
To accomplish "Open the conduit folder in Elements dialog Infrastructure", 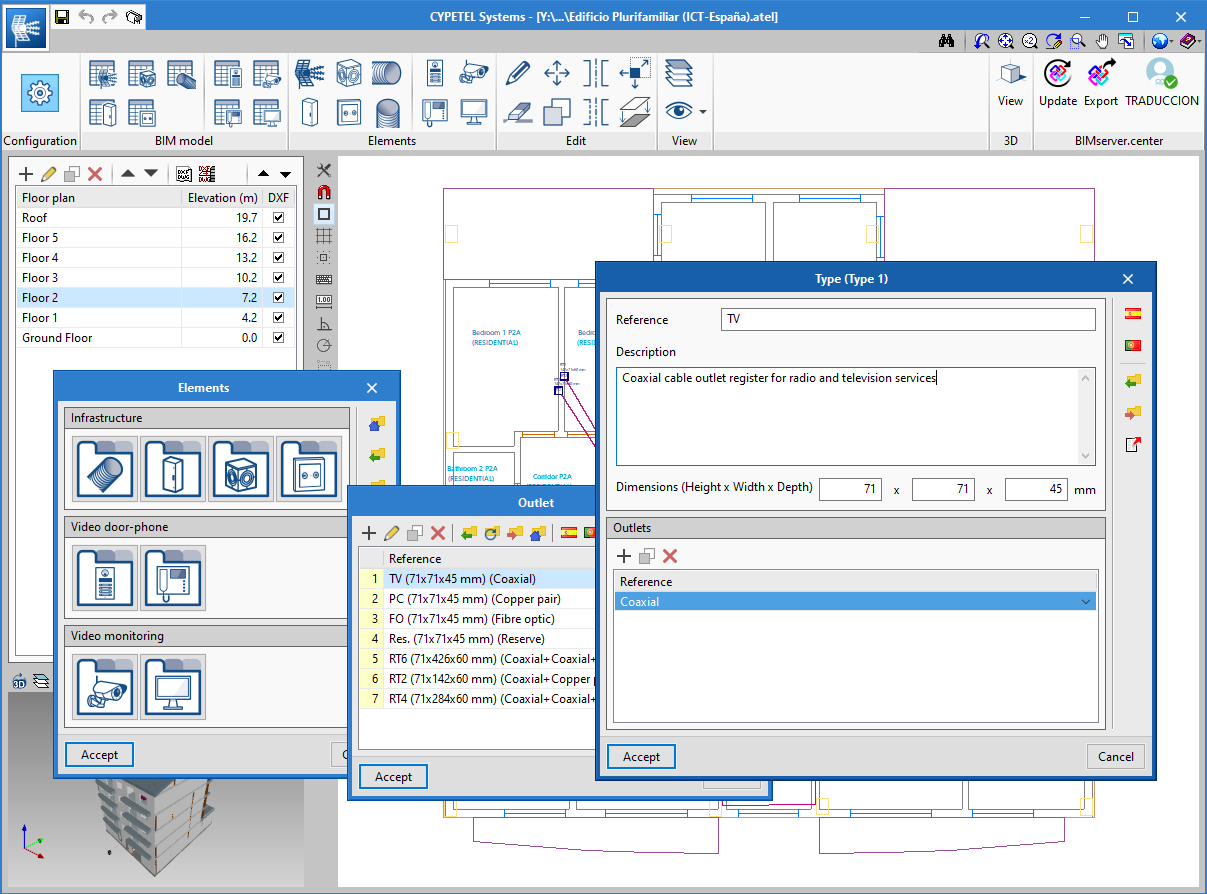I will tap(105, 469).
